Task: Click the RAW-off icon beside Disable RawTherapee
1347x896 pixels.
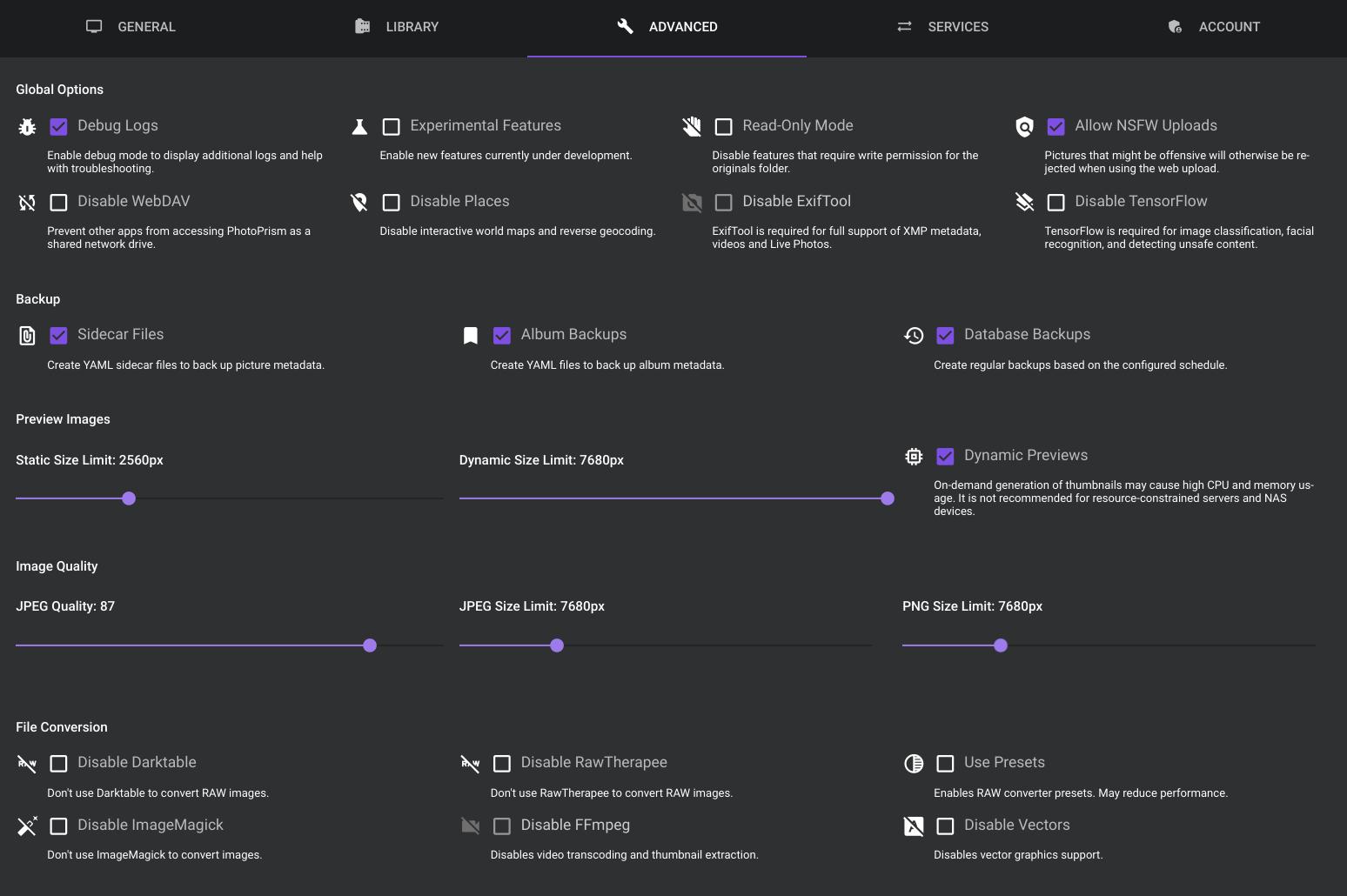Action: 471,764
